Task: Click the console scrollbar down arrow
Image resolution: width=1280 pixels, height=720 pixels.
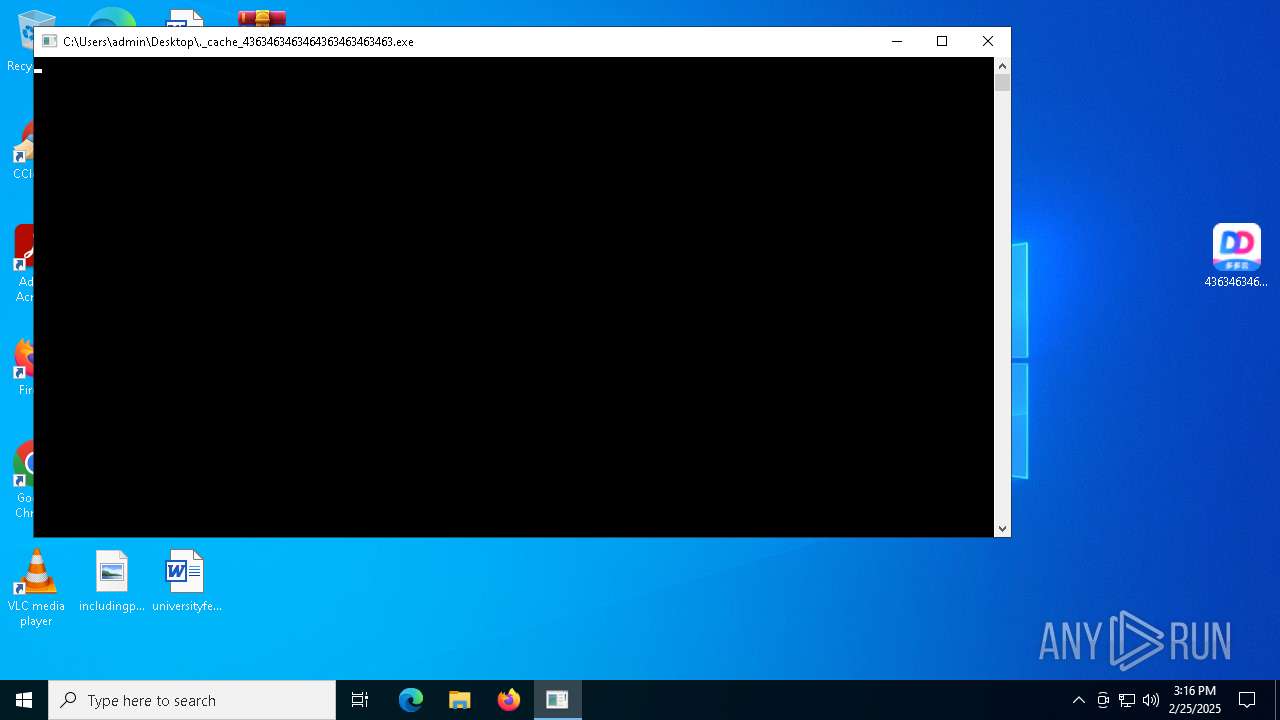Action: [x=1002, y=529]
